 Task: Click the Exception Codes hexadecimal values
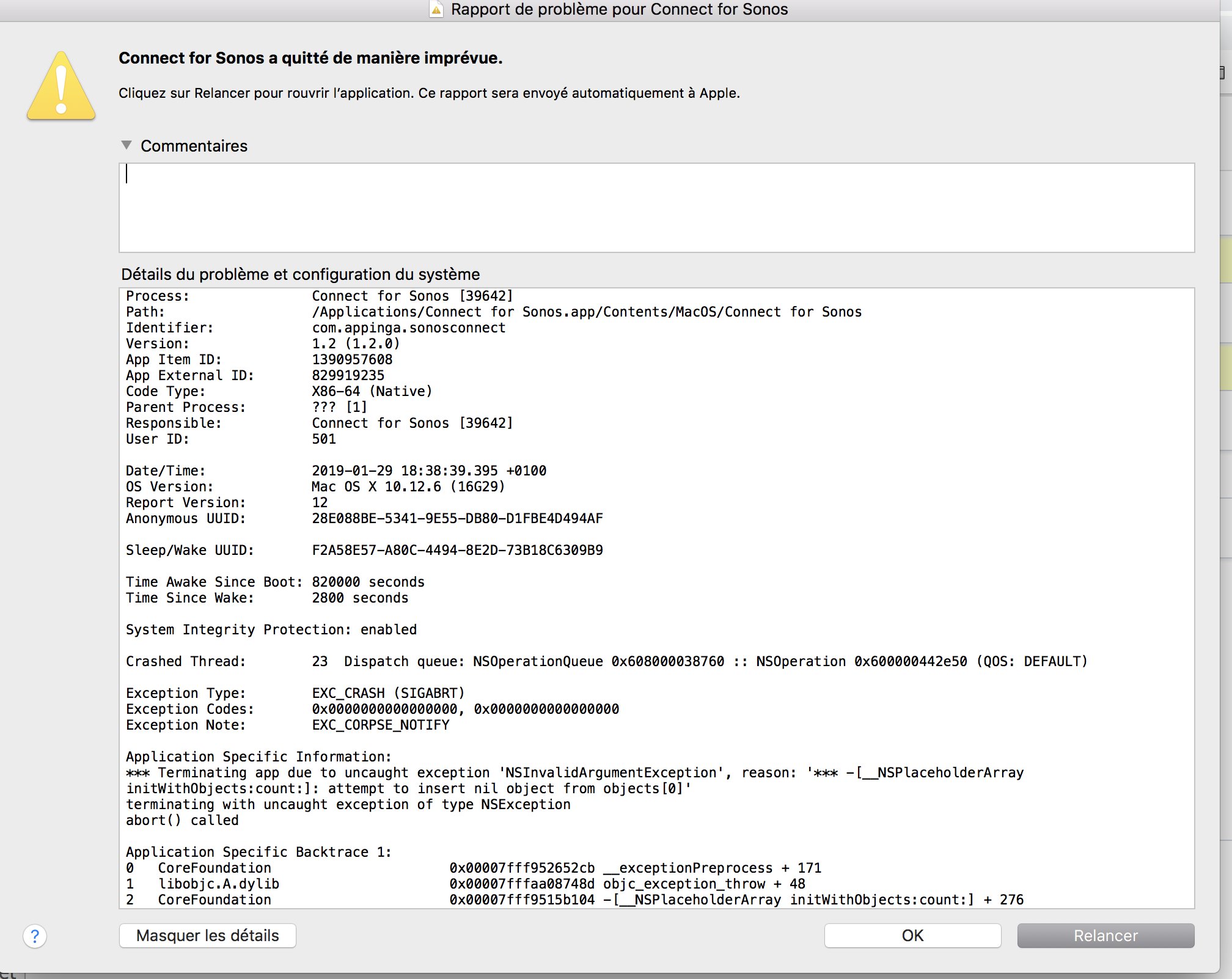(x=466, y=709)
